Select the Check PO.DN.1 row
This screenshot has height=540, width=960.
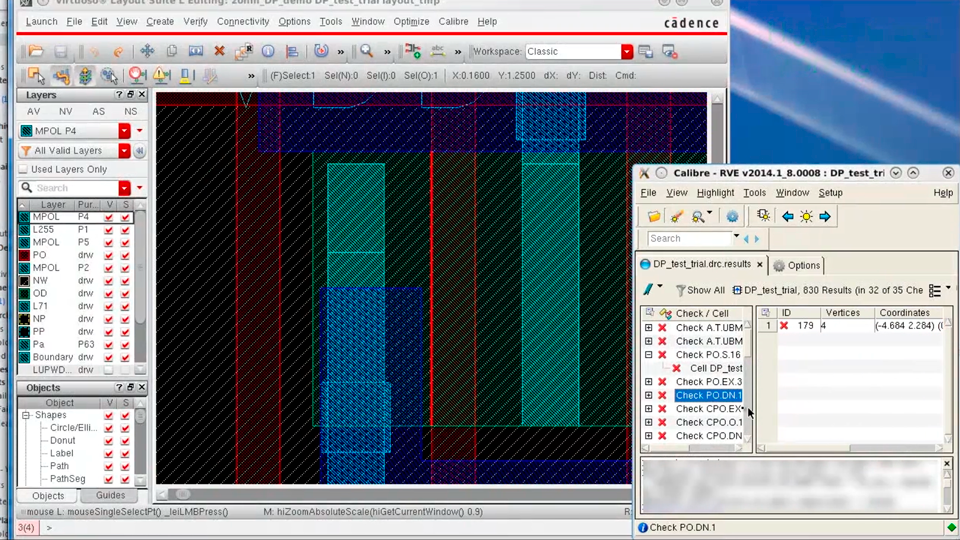coord(708,396)
